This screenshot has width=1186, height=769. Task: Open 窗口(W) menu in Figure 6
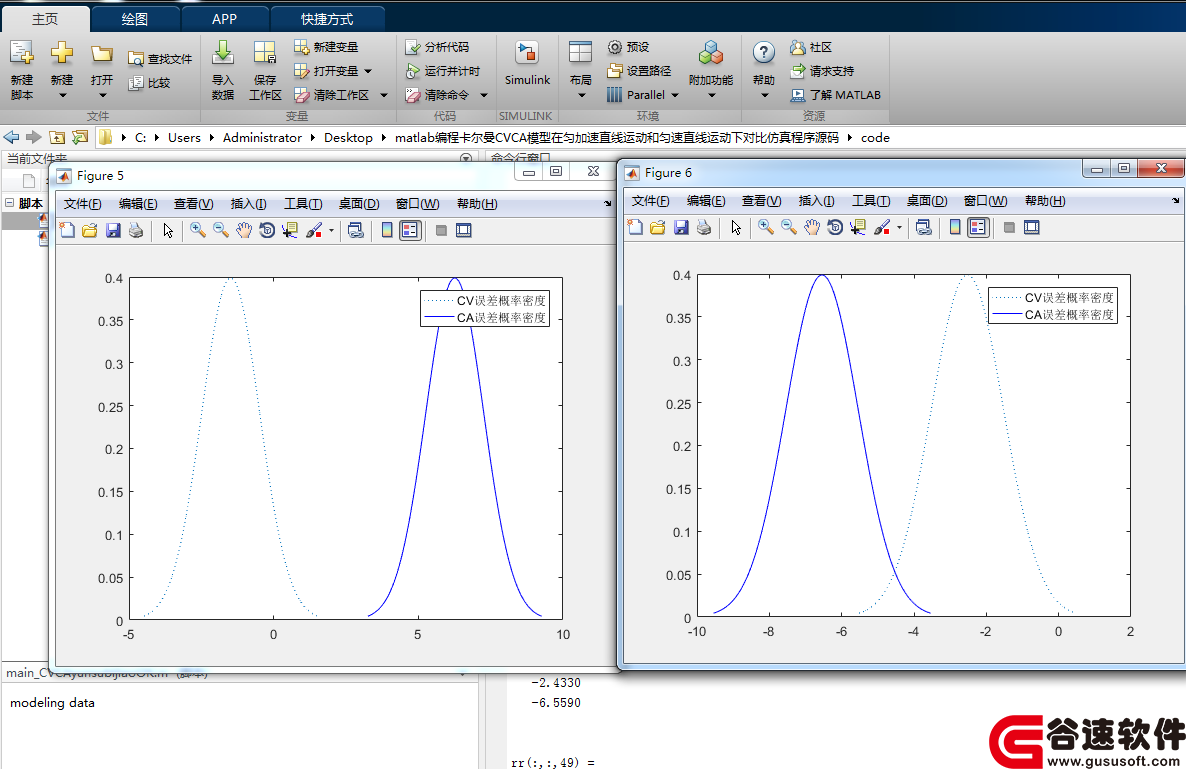pyautogui.click(x=986, y=201)
